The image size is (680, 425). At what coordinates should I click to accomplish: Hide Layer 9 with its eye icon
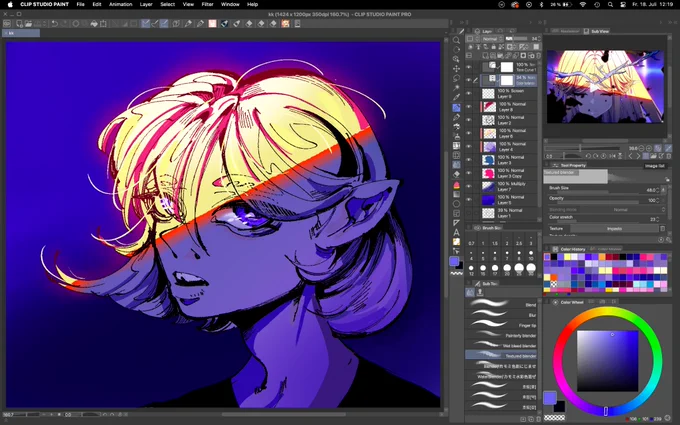469,93
